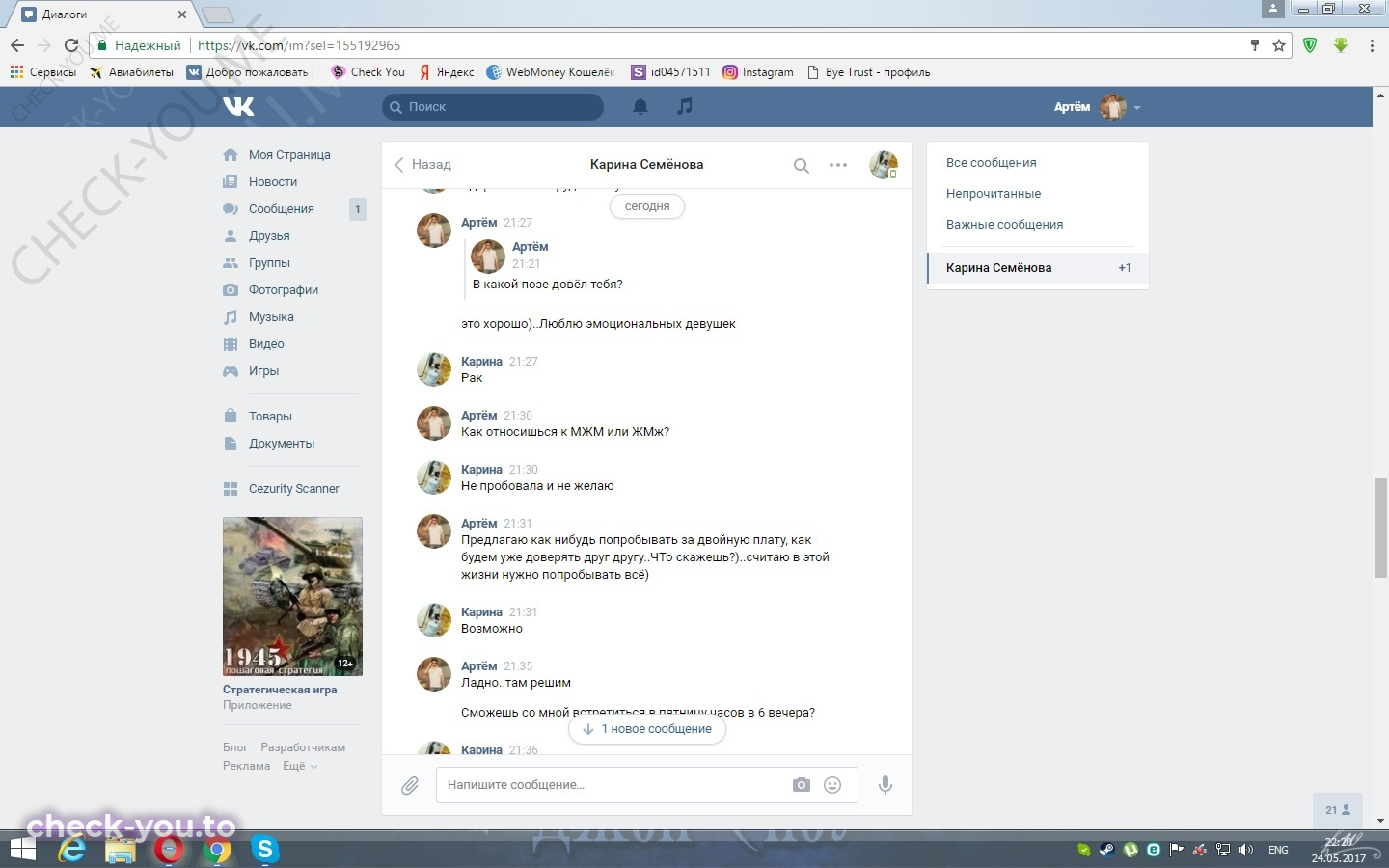Click the Apps grid bookmarks icon
Screen dimensions: 1389x868
[x=16, y=71]
